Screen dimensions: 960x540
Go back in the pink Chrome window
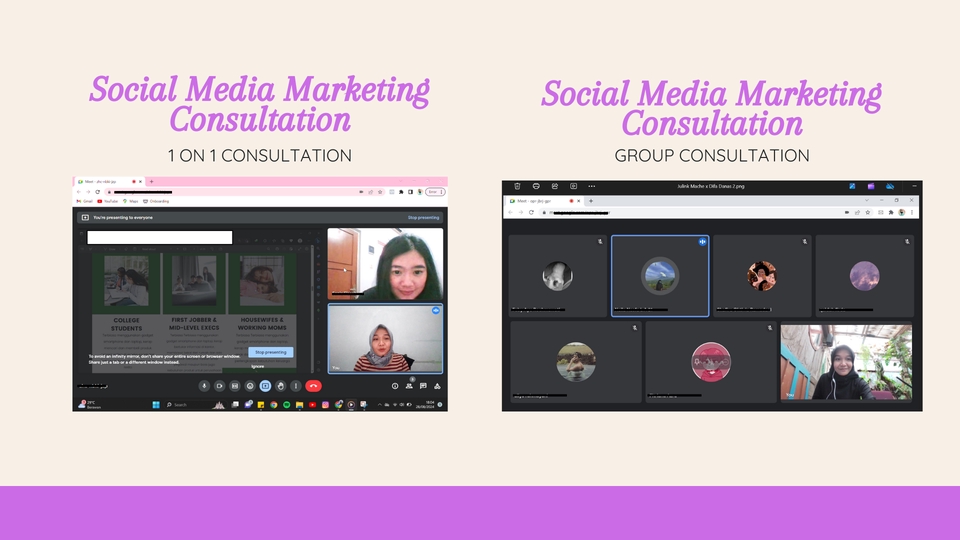(x=79, y=192)
